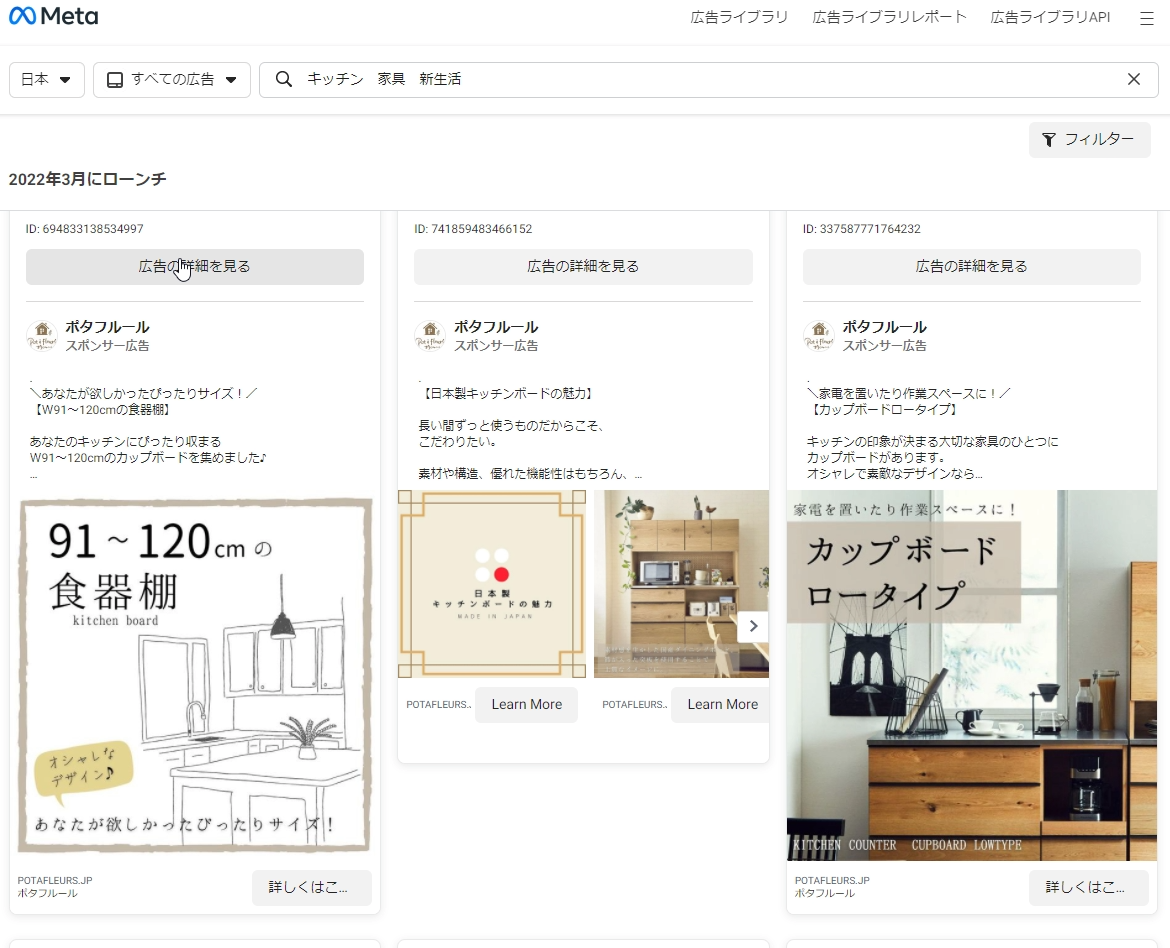This screenshot has width=1170, height=948.
Task: Click ポタフルール avatar in third ad
Action: [818, 336]
